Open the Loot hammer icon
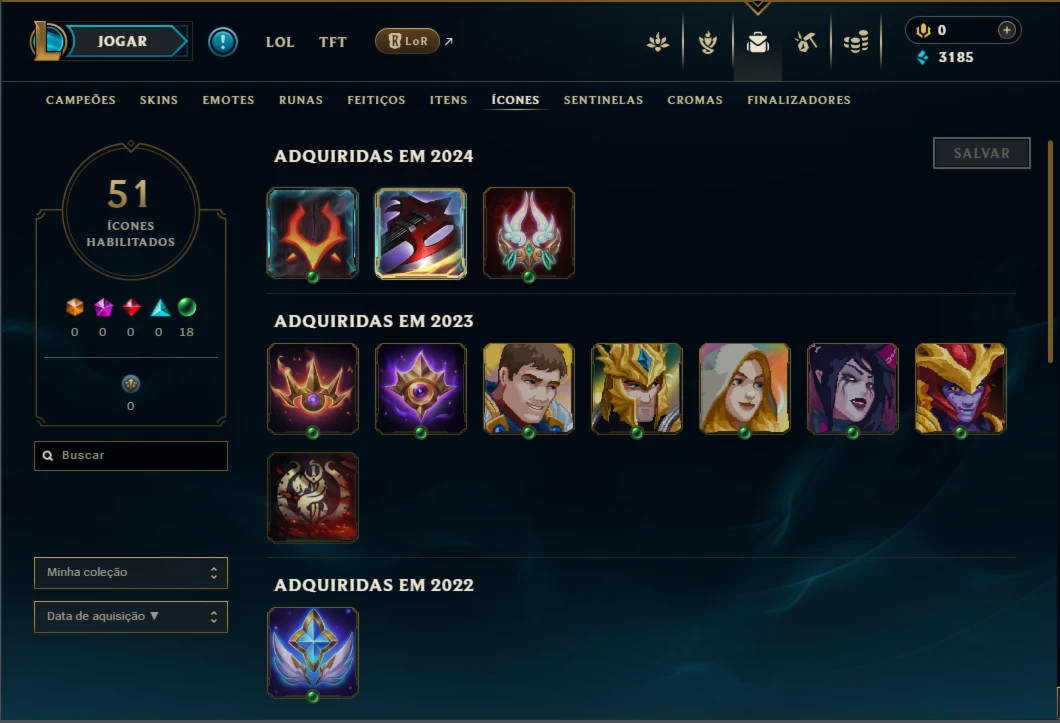 pyautogui.click(x=806, y=43)
